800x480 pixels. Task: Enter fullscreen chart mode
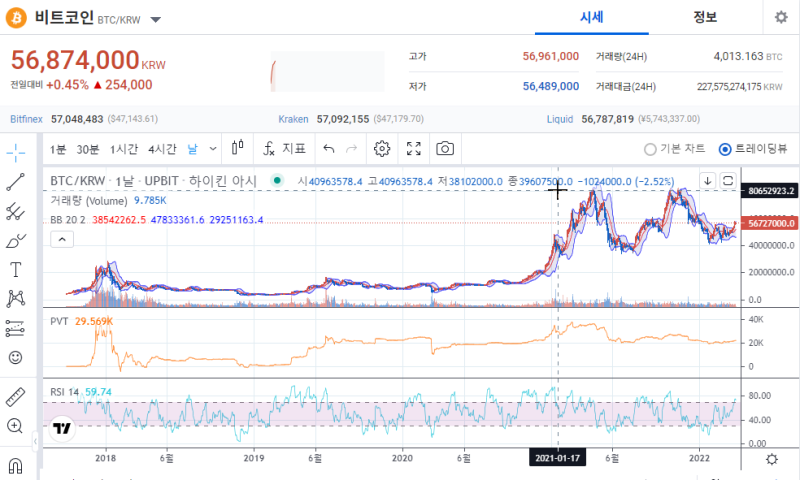coord(414,148)
